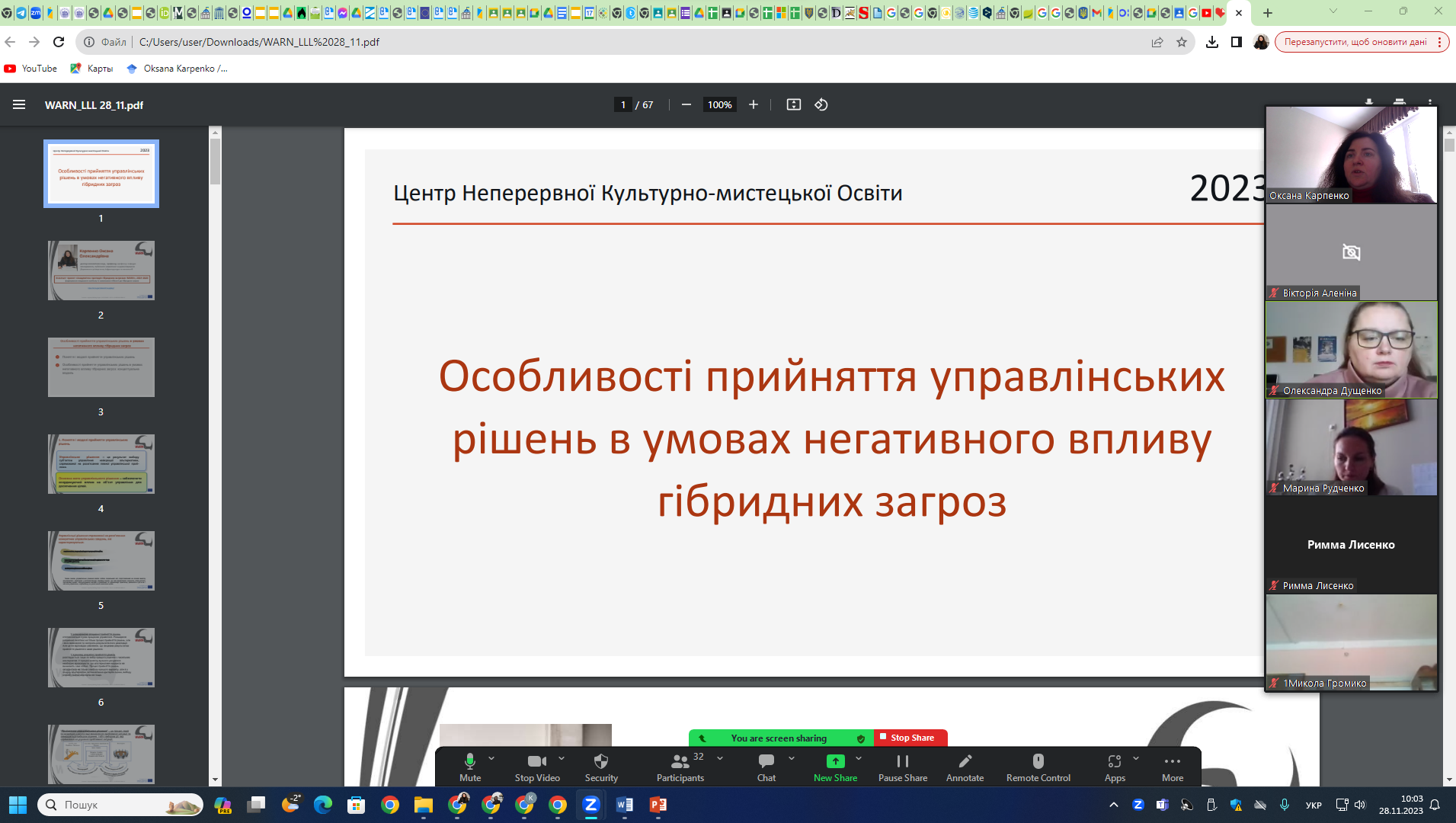Expand the Chat options arrow
Viewport: 1456px width, 823px height.
[792, 758]
